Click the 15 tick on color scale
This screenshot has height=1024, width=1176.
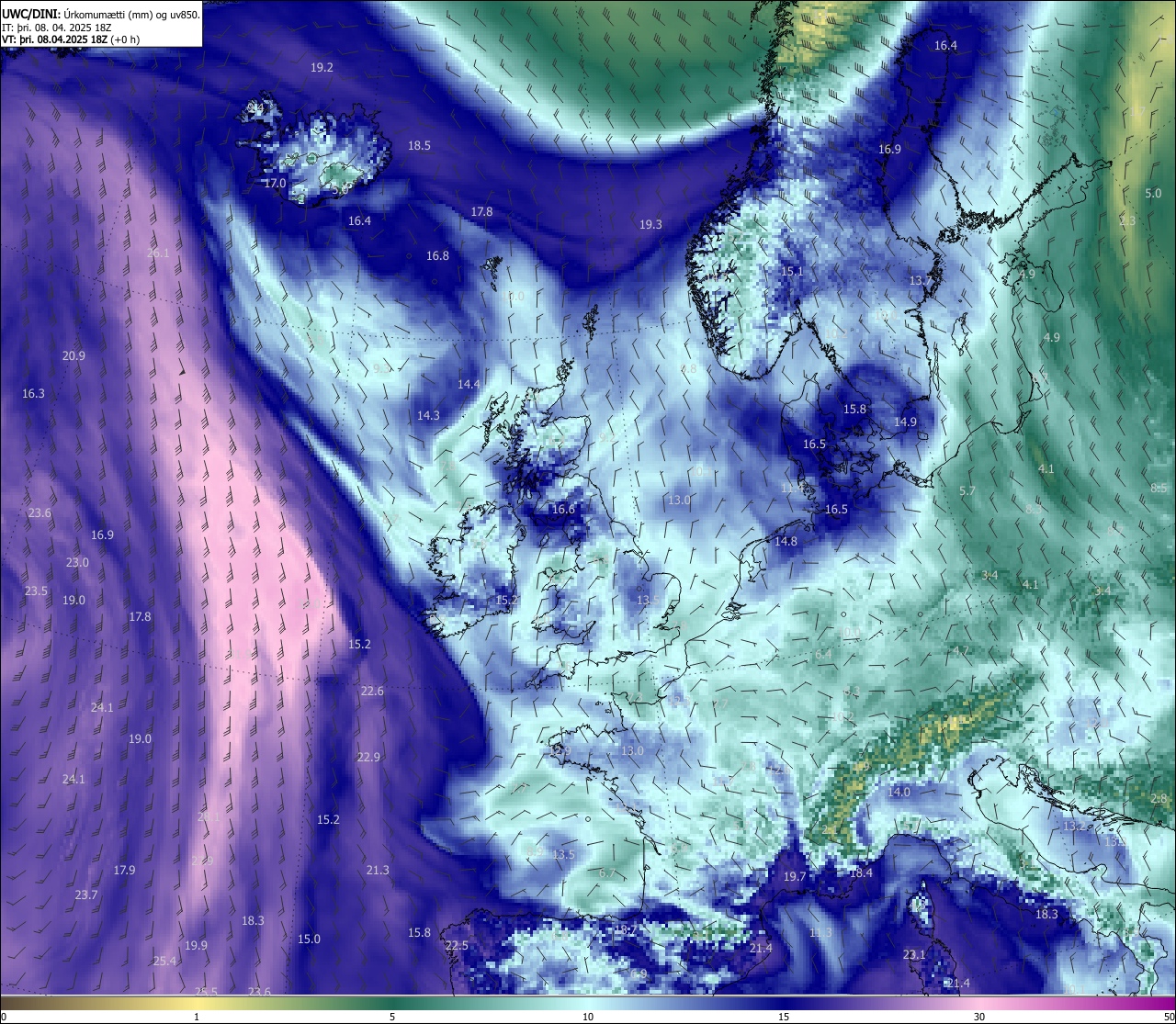pos(784,1017)
